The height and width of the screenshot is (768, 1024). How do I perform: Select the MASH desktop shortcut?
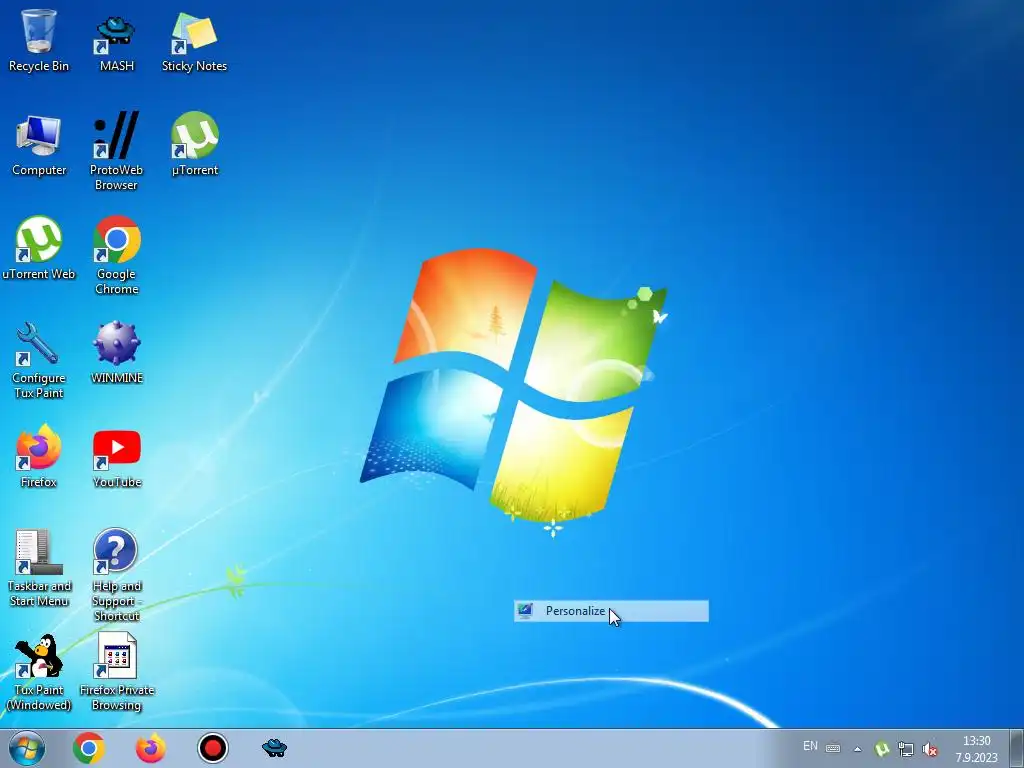116,40
